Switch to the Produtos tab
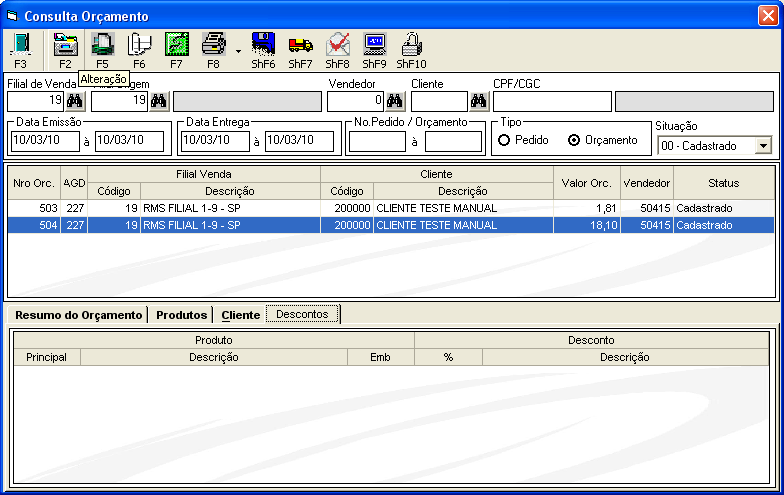 click(x=182, y=315)
